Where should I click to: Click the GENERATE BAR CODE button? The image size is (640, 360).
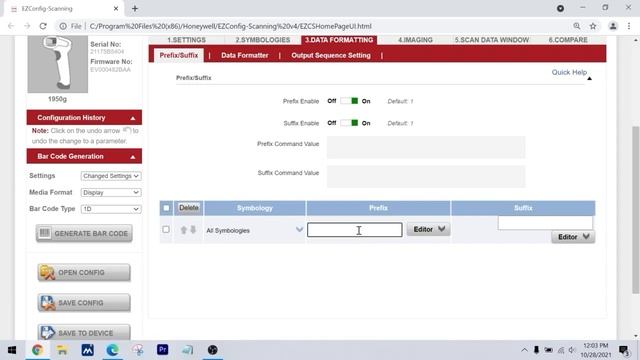click(x=84, y=233)
